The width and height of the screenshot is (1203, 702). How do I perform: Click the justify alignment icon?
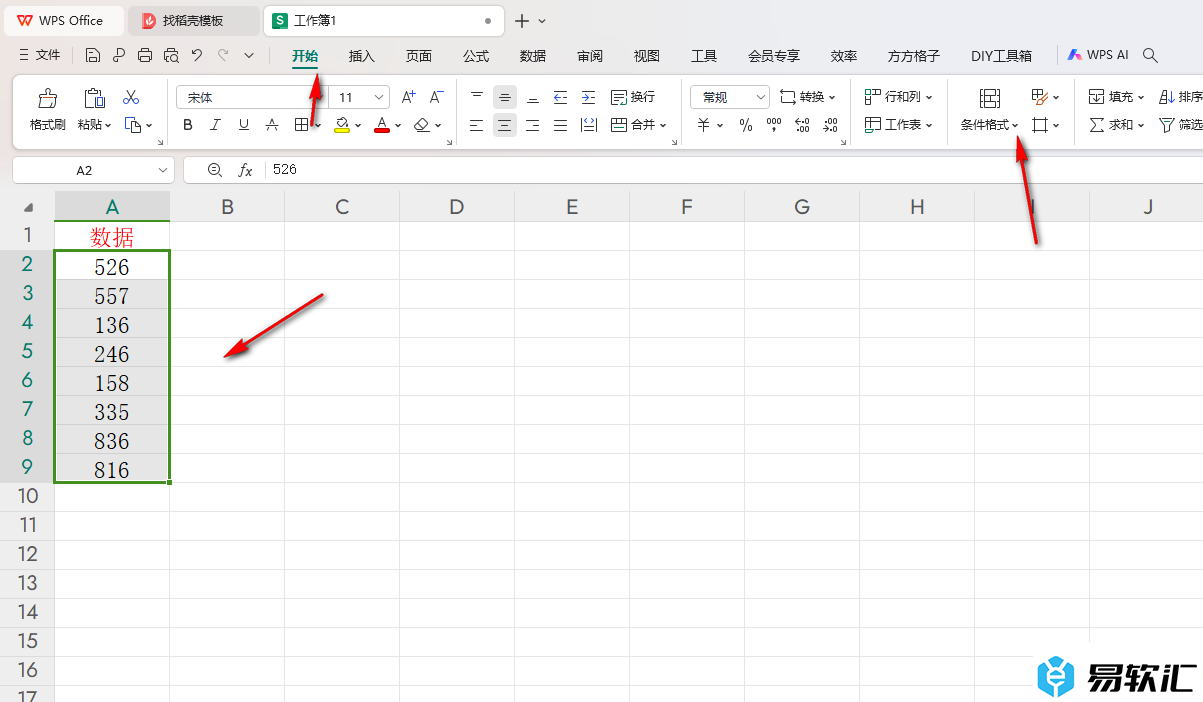coord(560,125)
